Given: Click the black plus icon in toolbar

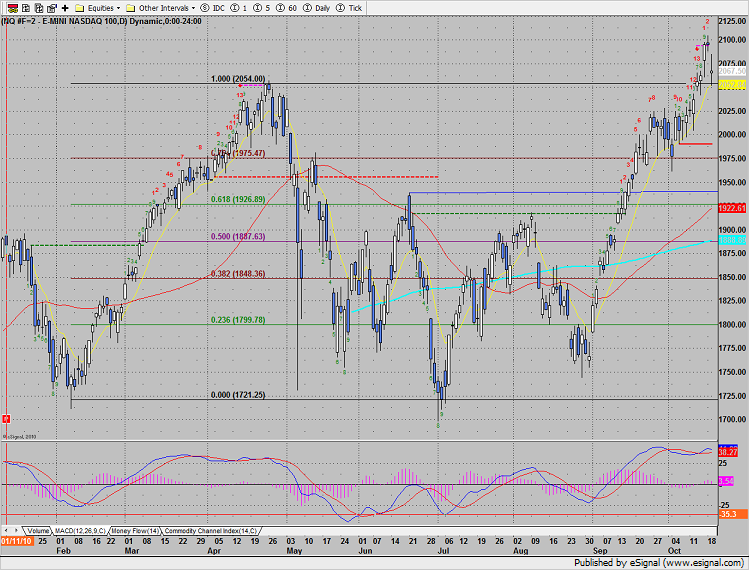Looking at the screenshot, I should click(x=65, y=8).
